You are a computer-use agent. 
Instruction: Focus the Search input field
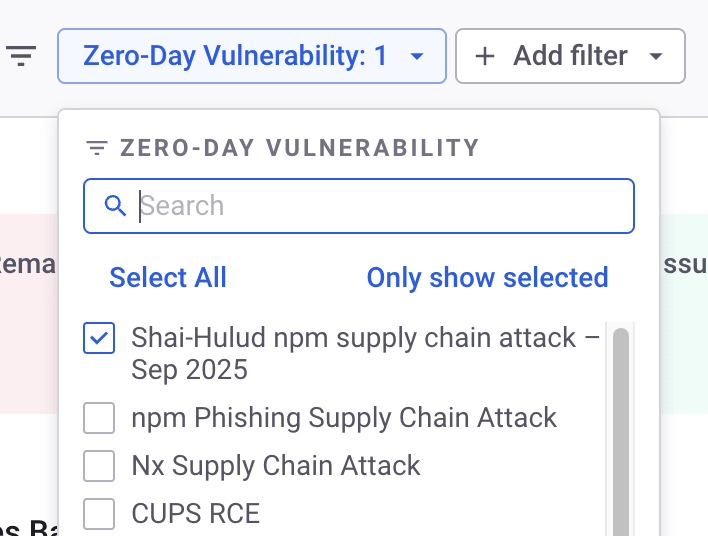(359, 206)
